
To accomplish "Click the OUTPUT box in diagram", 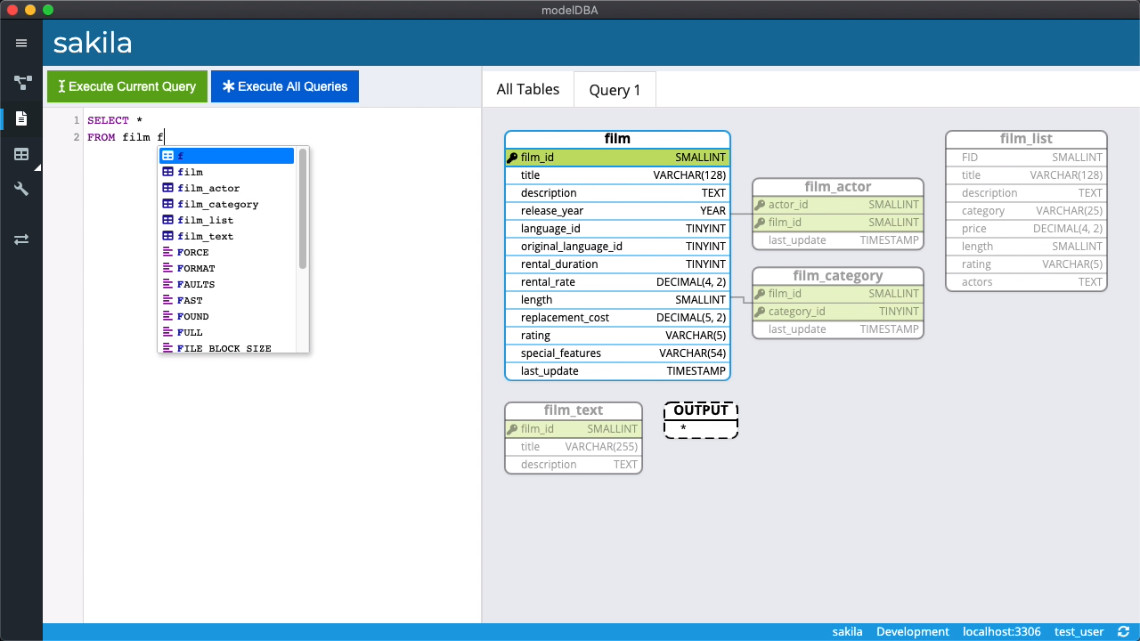I will click(701, 420).
